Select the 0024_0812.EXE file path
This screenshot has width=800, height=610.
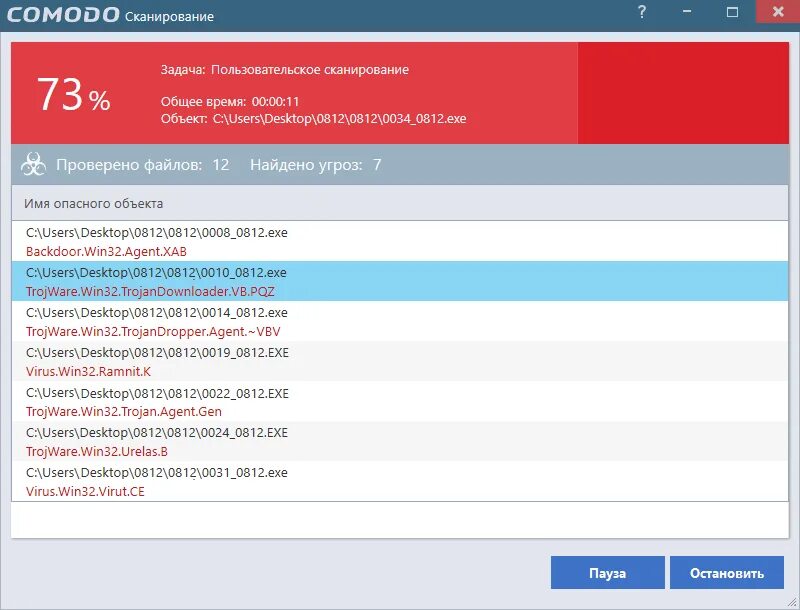(x=157, y=433)
